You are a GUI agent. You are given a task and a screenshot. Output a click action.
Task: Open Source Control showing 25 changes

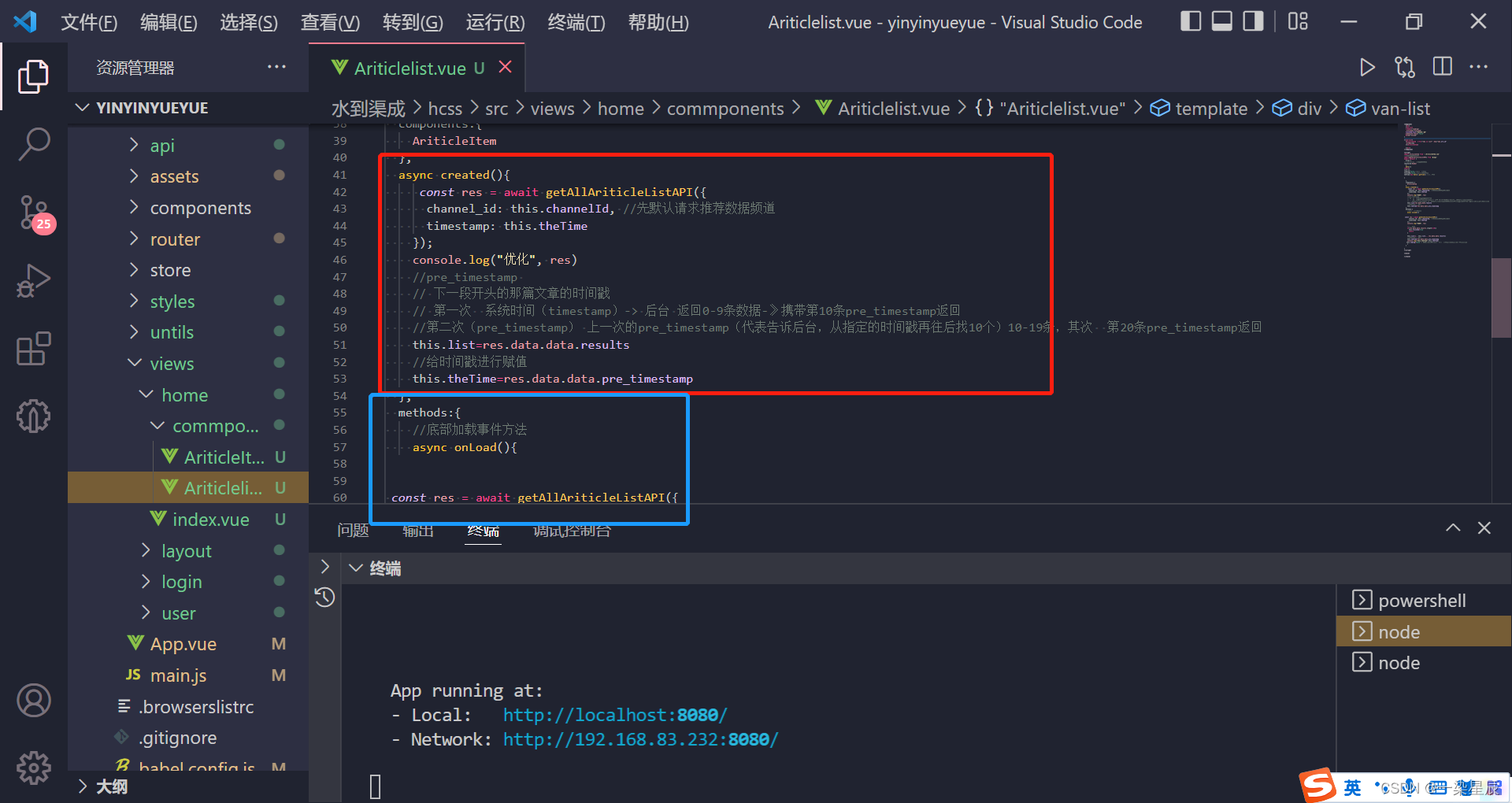click(x=33, y=213)
